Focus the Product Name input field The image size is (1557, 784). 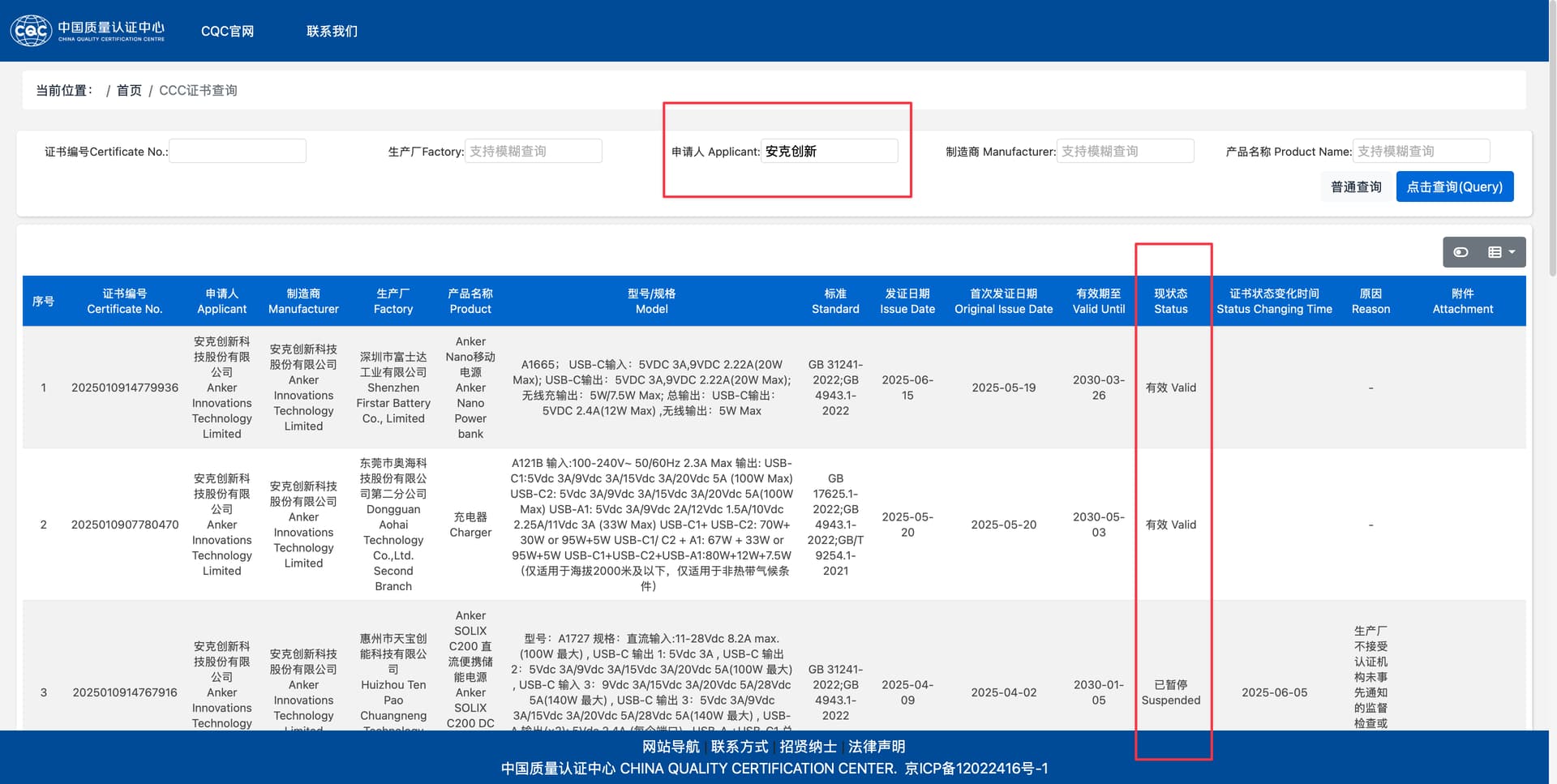pyautogui.click(x=1422, y=151)
